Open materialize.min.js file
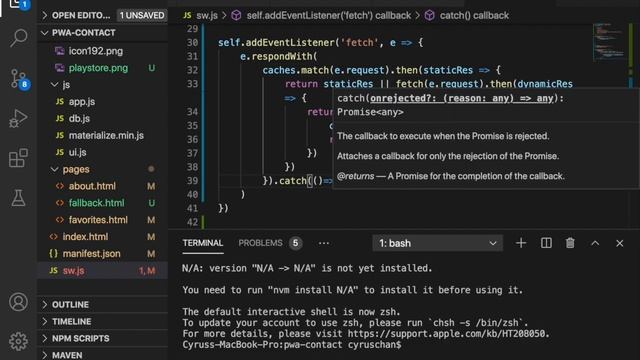The height and width of the screenshot is (360, 640). [x=106, y=136]
